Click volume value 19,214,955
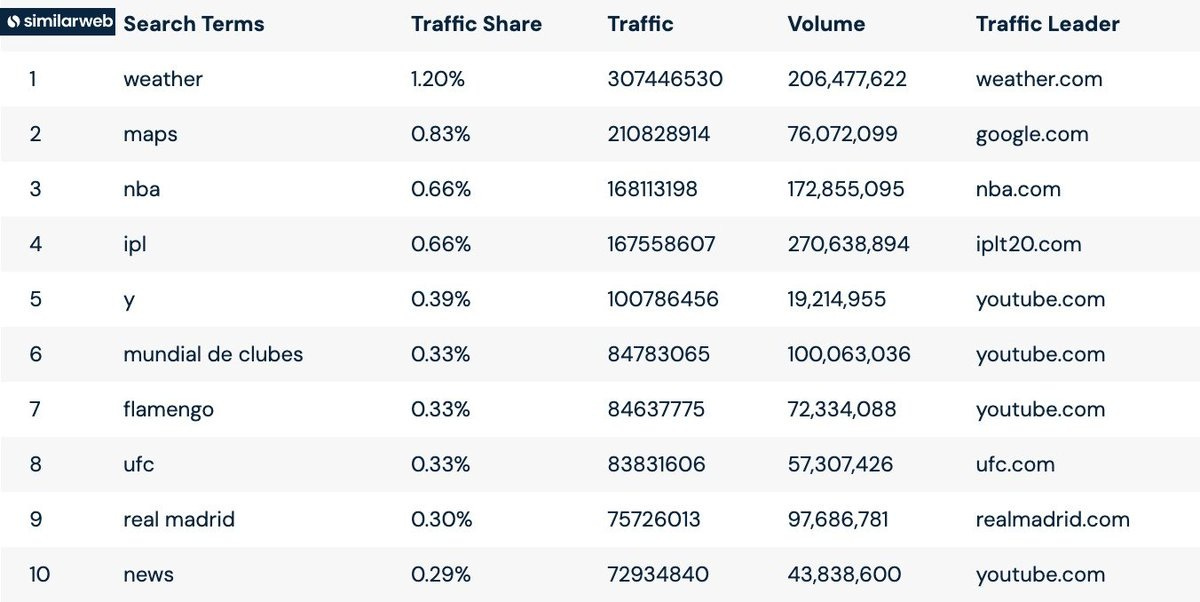Screen dimensions: 1200x602 837,299
